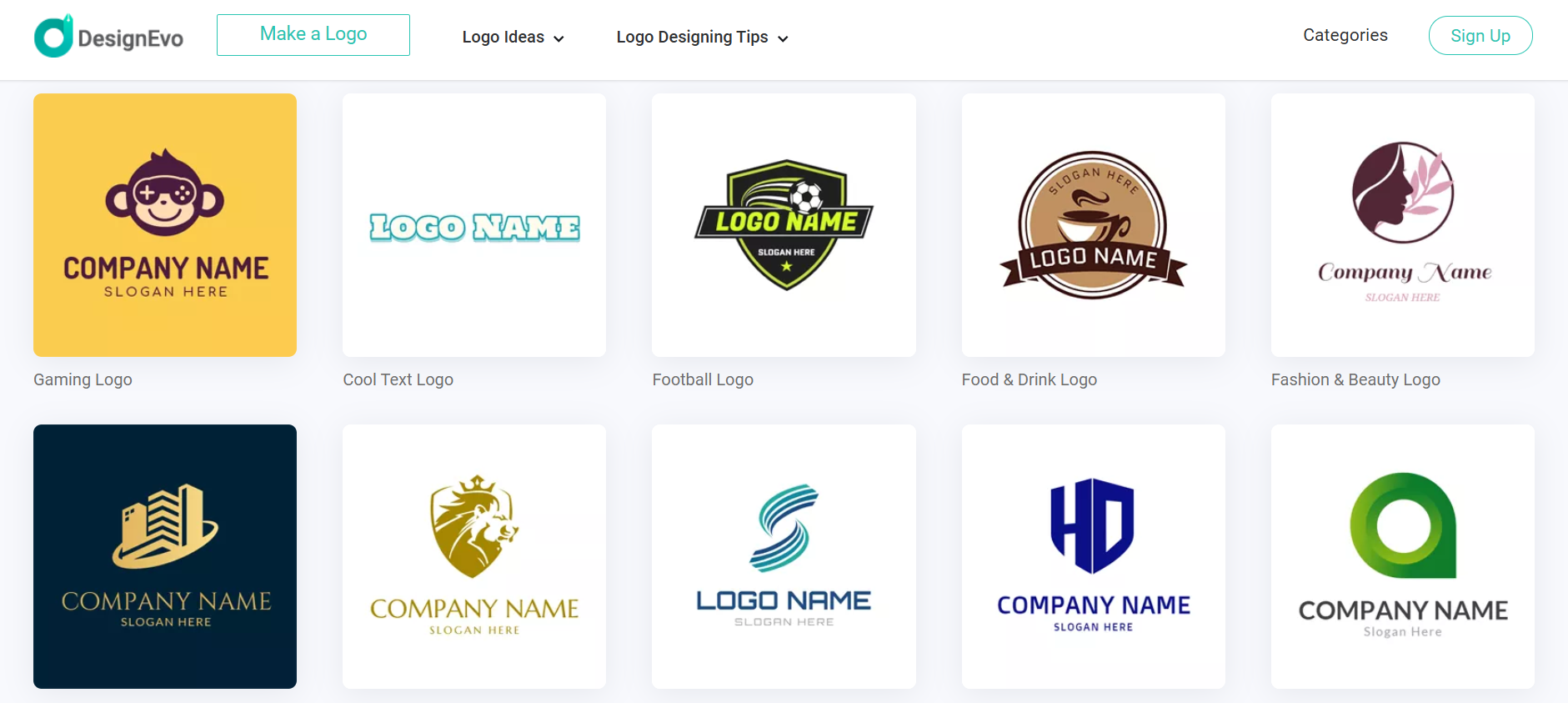Viewport: 1568px width, 703px height.
Task: Expand the Logo Ideas dropdown menu
Action: (513, 37)
